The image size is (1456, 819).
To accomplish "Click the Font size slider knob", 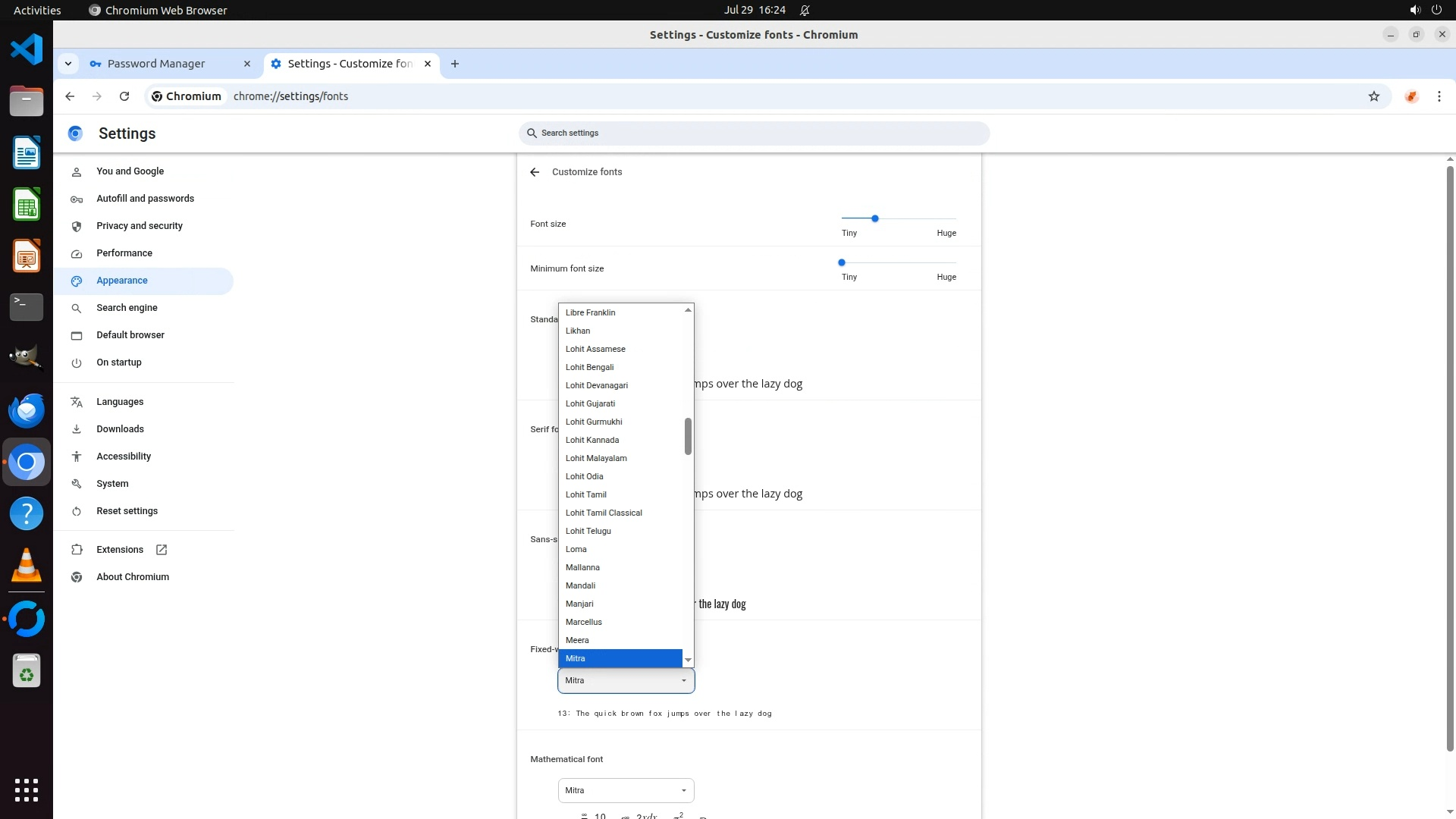I will pos(874,218).
